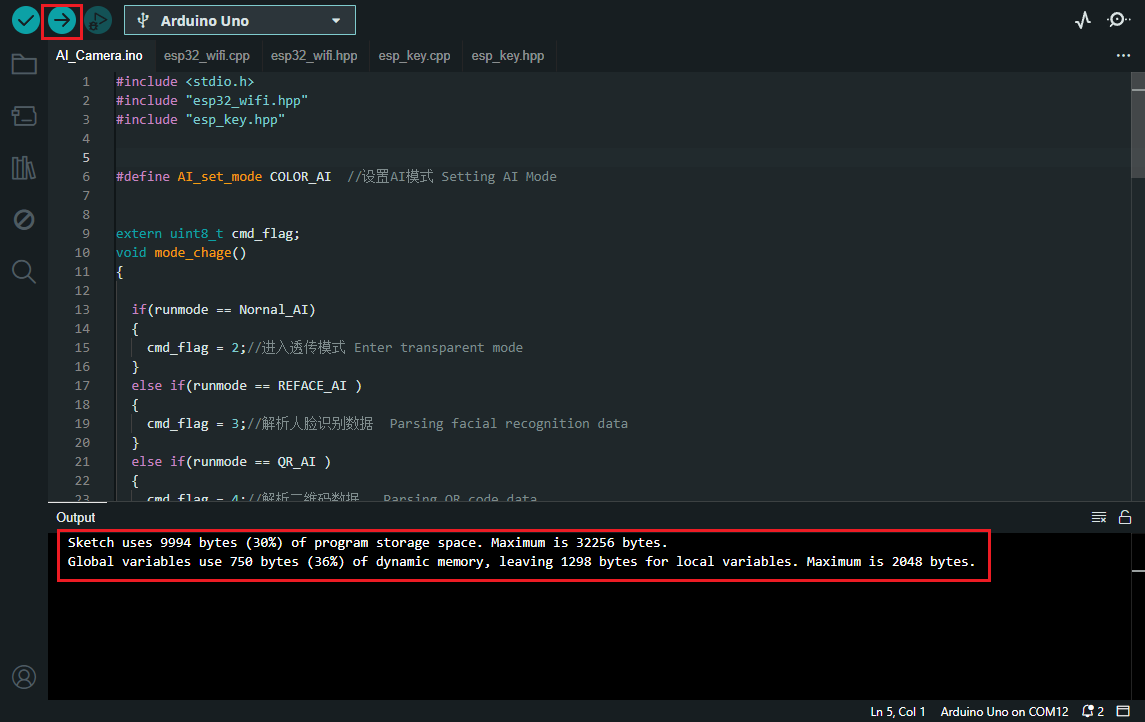Click the "Enter transparent mode" comment

(438, 347)
